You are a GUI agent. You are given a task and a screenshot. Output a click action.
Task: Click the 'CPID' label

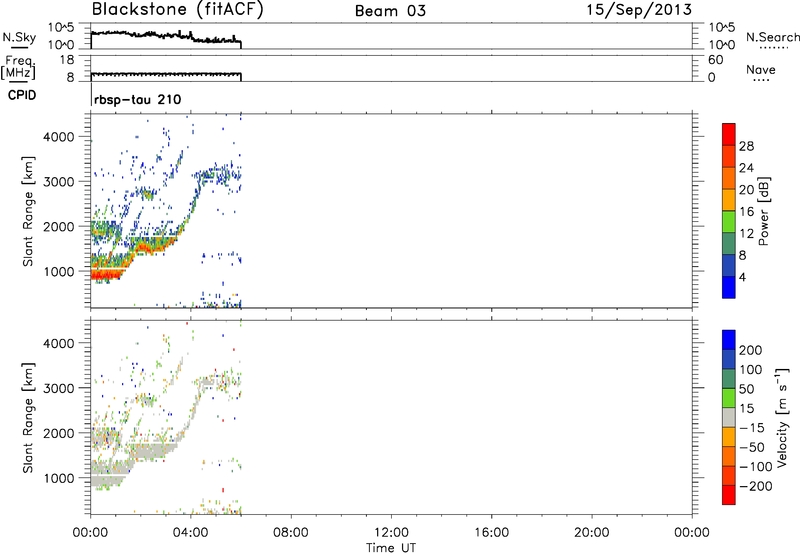tap(22, 95)
